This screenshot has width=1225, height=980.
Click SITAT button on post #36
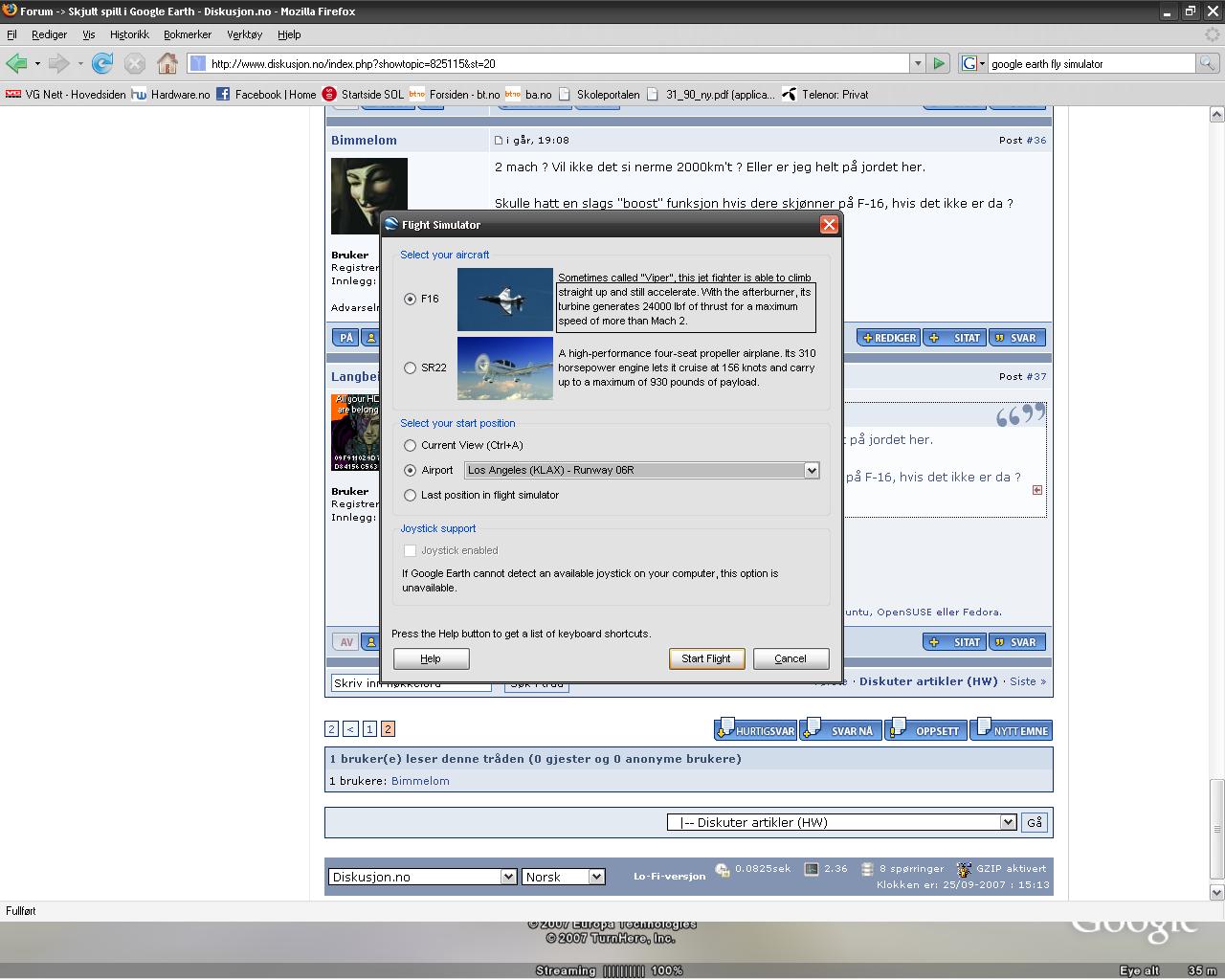(955, 338)
